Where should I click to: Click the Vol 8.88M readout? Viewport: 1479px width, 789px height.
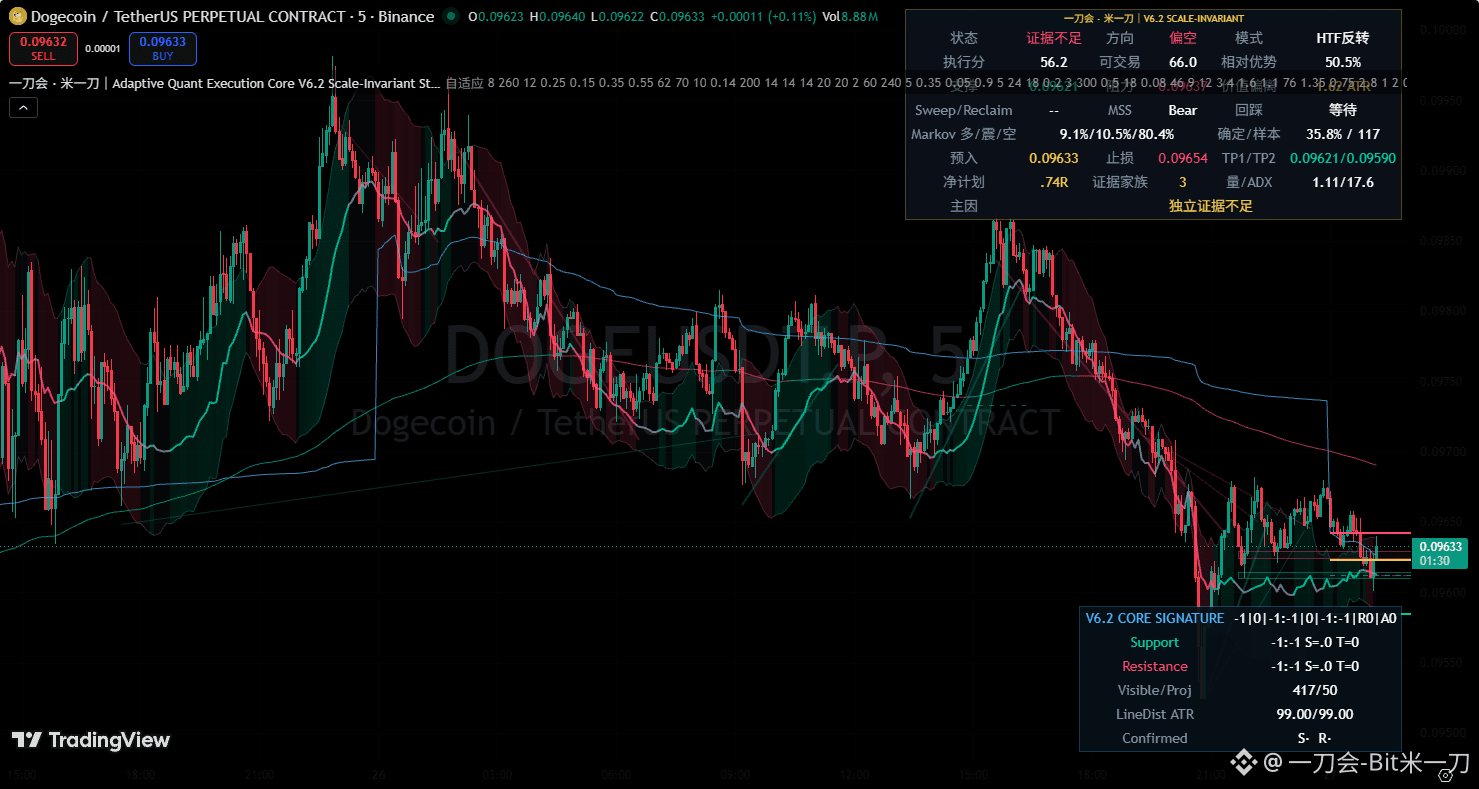[x=858, y=17]
